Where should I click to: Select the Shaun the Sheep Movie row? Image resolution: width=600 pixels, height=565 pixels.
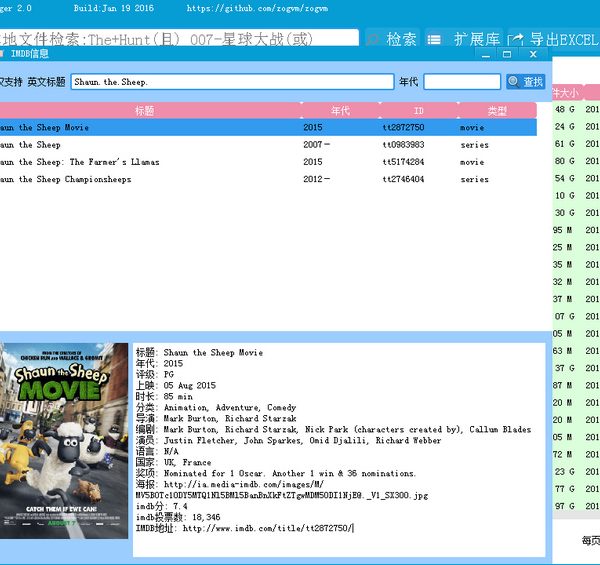click(x=150, y=128)
